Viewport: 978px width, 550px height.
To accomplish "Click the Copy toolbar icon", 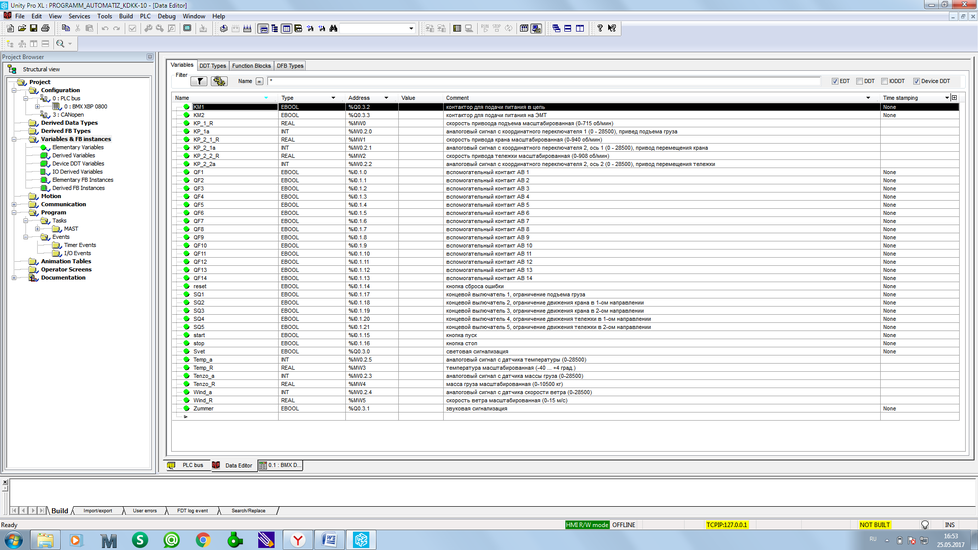I will [65, 29].
